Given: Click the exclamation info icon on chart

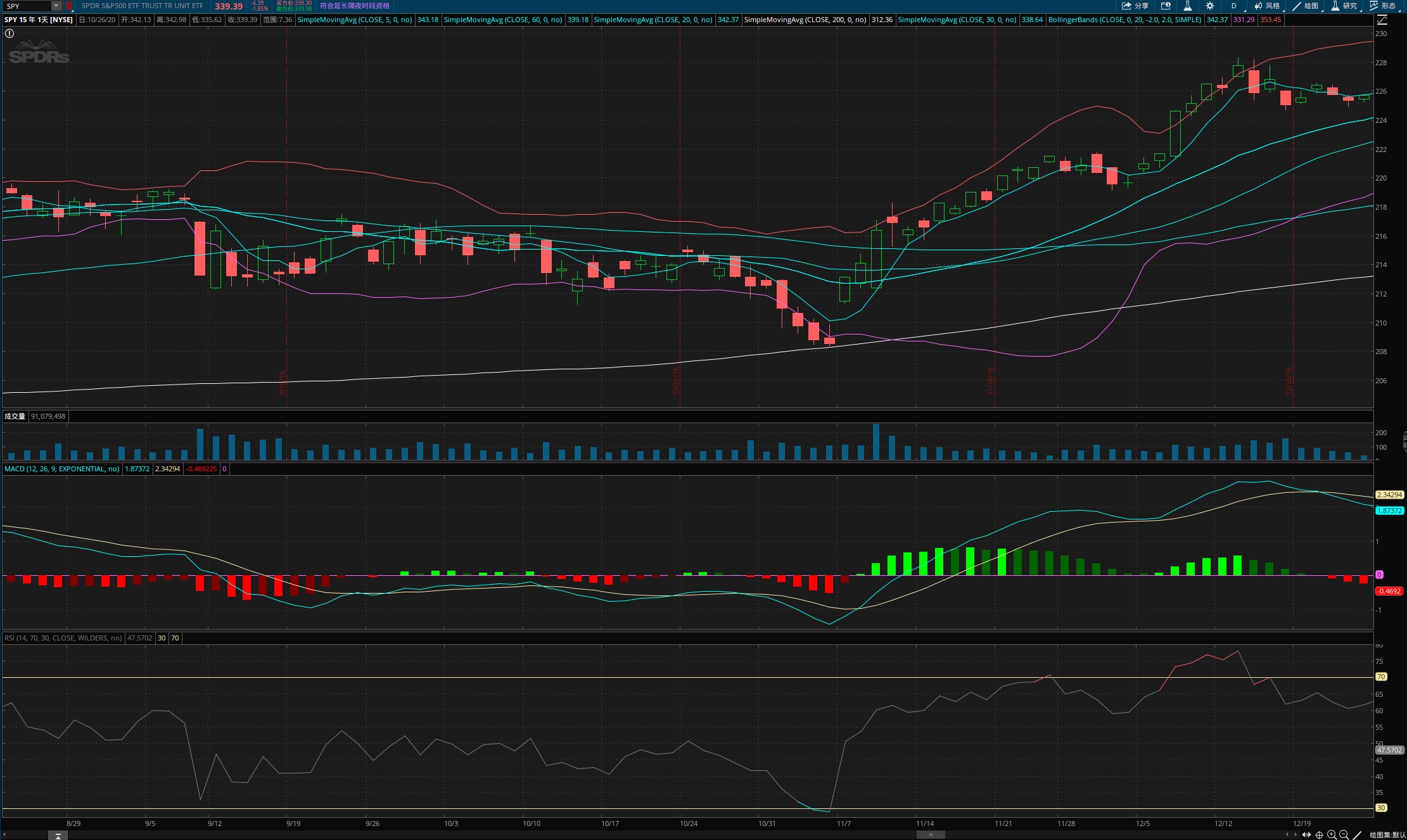Looking at the screenshot, I should (x=10, y=34).
